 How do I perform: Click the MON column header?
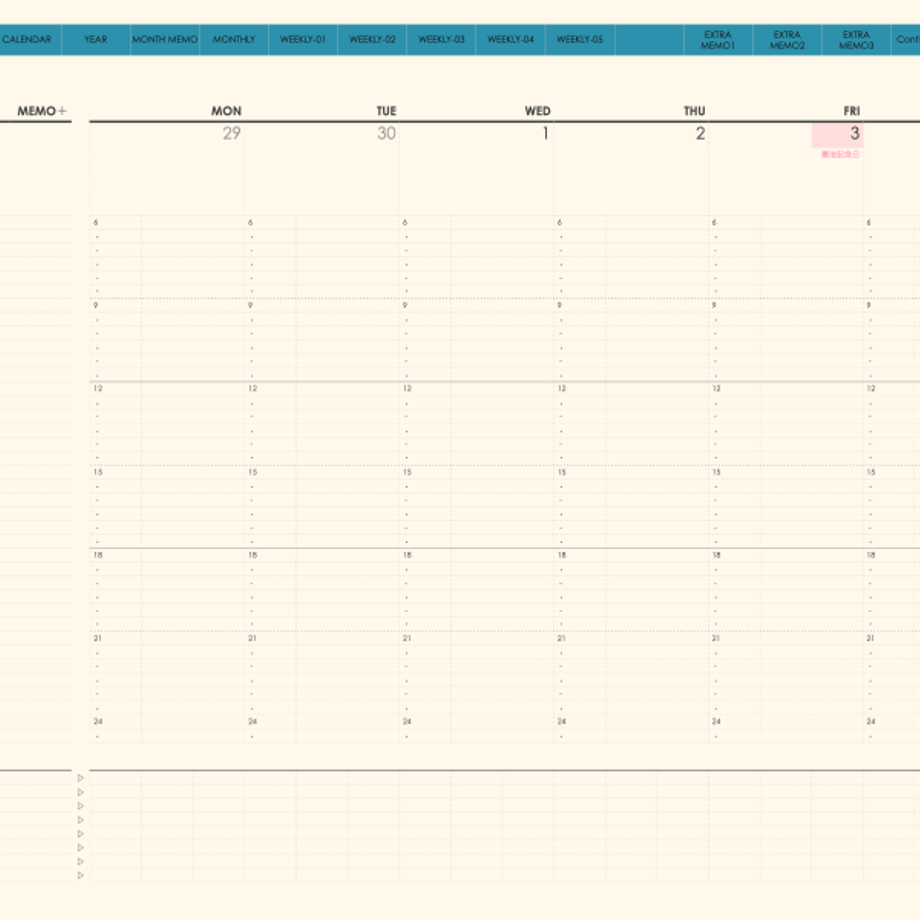[226, 111]
